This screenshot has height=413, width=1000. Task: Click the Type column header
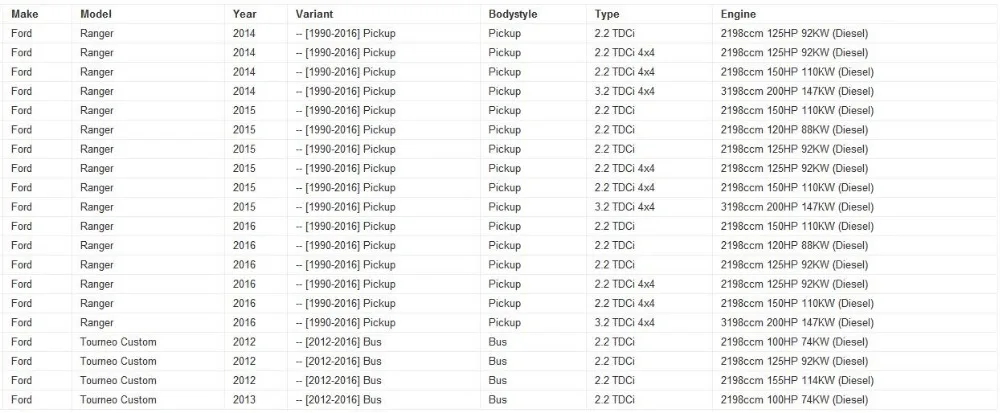click(650, 14)
